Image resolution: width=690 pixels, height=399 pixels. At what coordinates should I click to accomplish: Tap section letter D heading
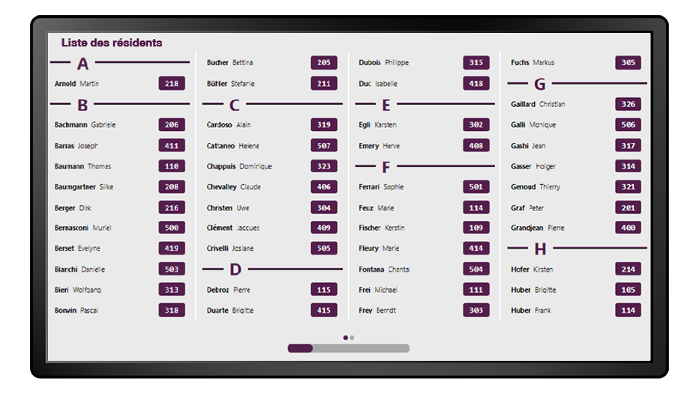(235, 269)
